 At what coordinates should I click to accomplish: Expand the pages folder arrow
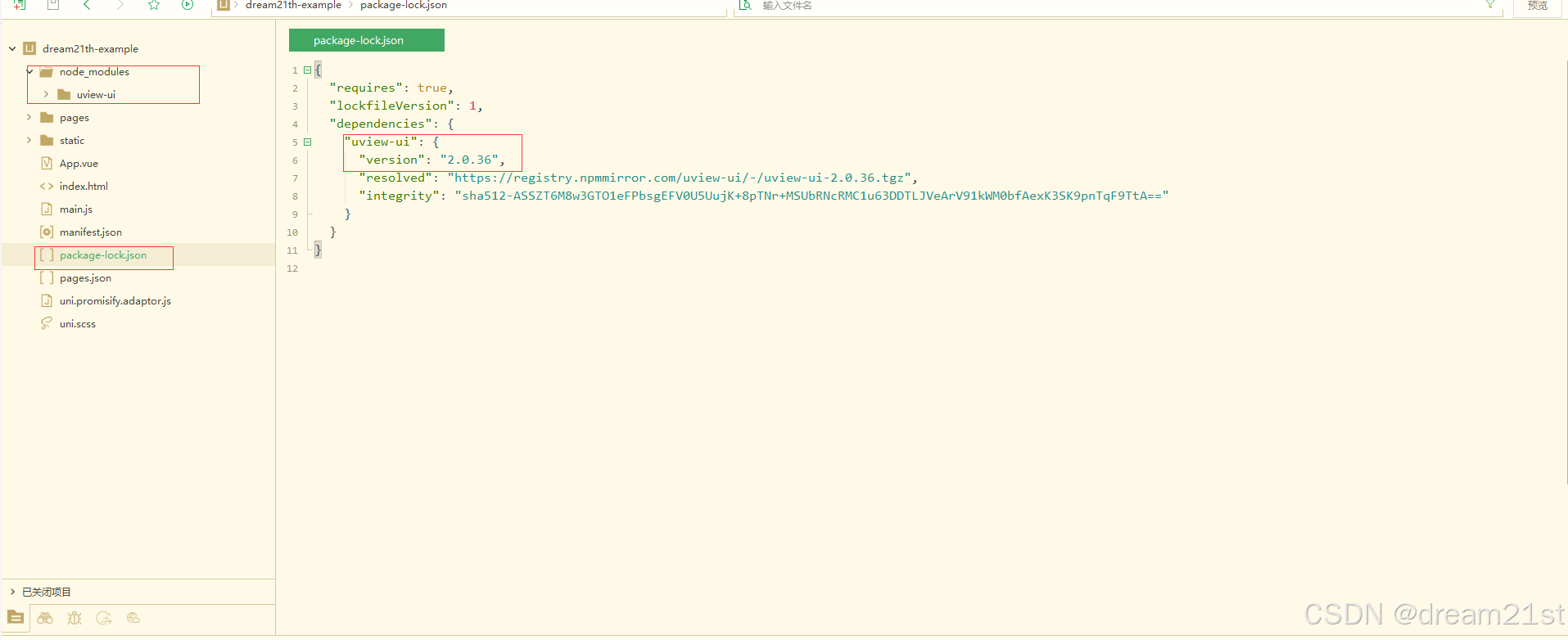(29, 117)
